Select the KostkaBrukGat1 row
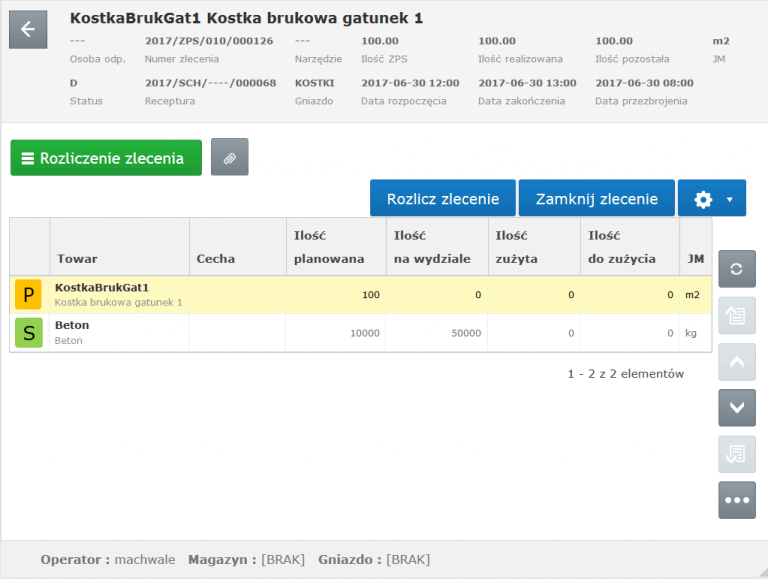Image resolution: width=768 pixels, height=579 pixels. pos(360,295)
